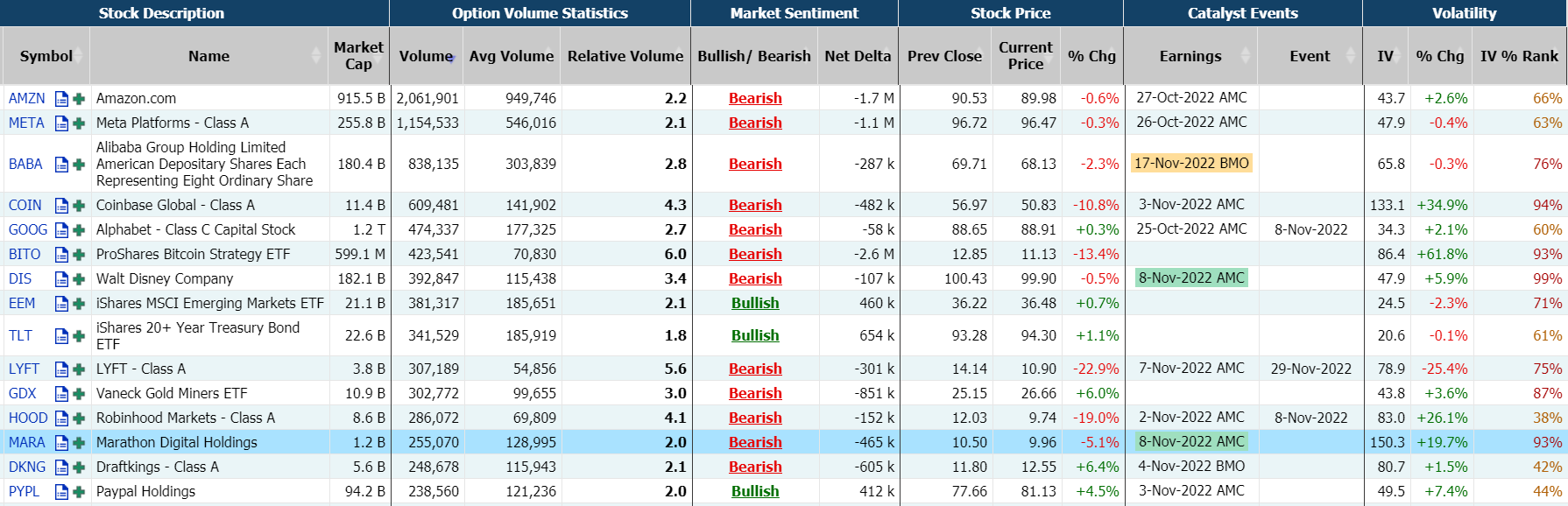Click the 2,061,901 volume value

427,99
